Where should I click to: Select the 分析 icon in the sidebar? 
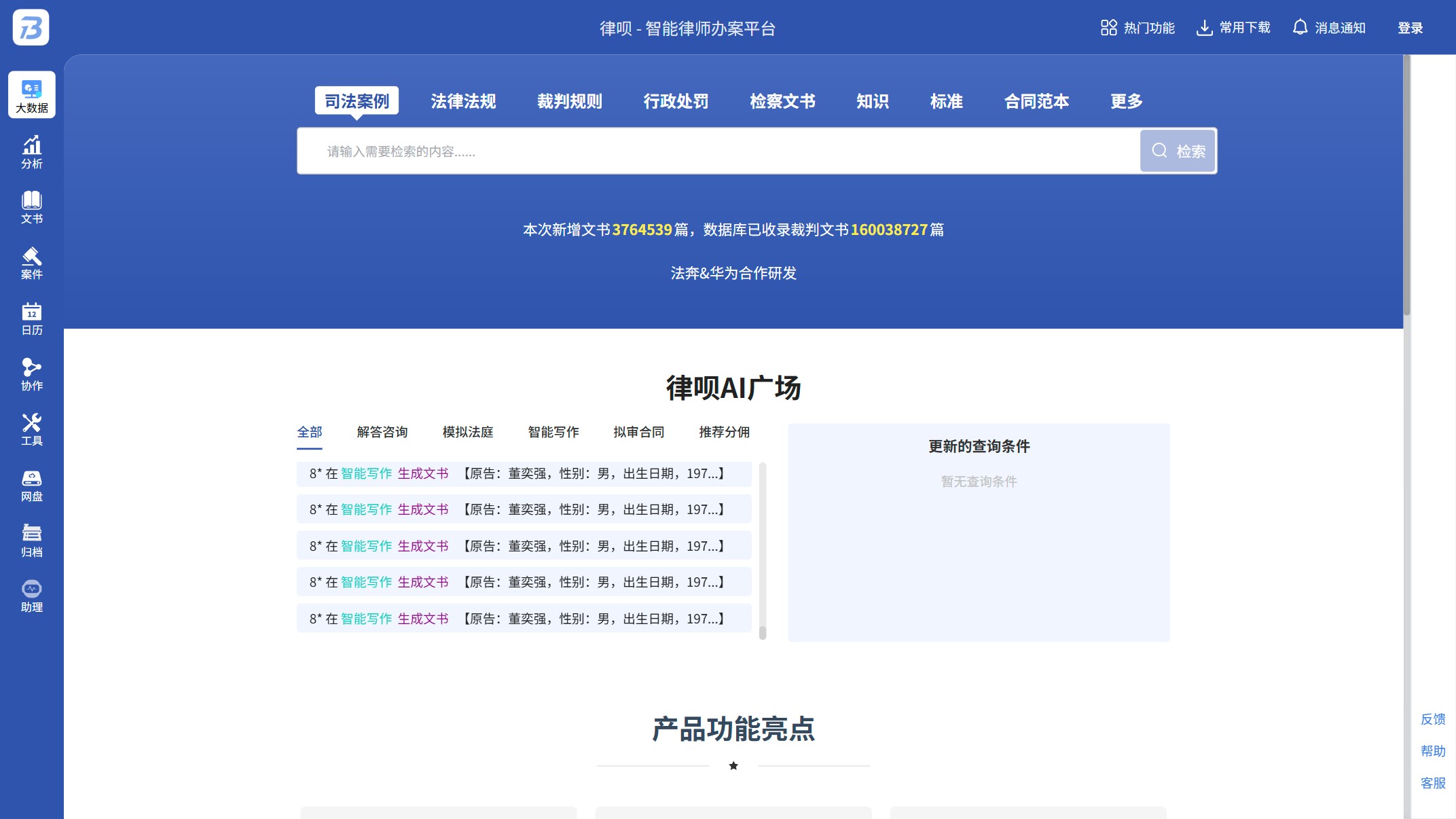[x=31, y=151]
